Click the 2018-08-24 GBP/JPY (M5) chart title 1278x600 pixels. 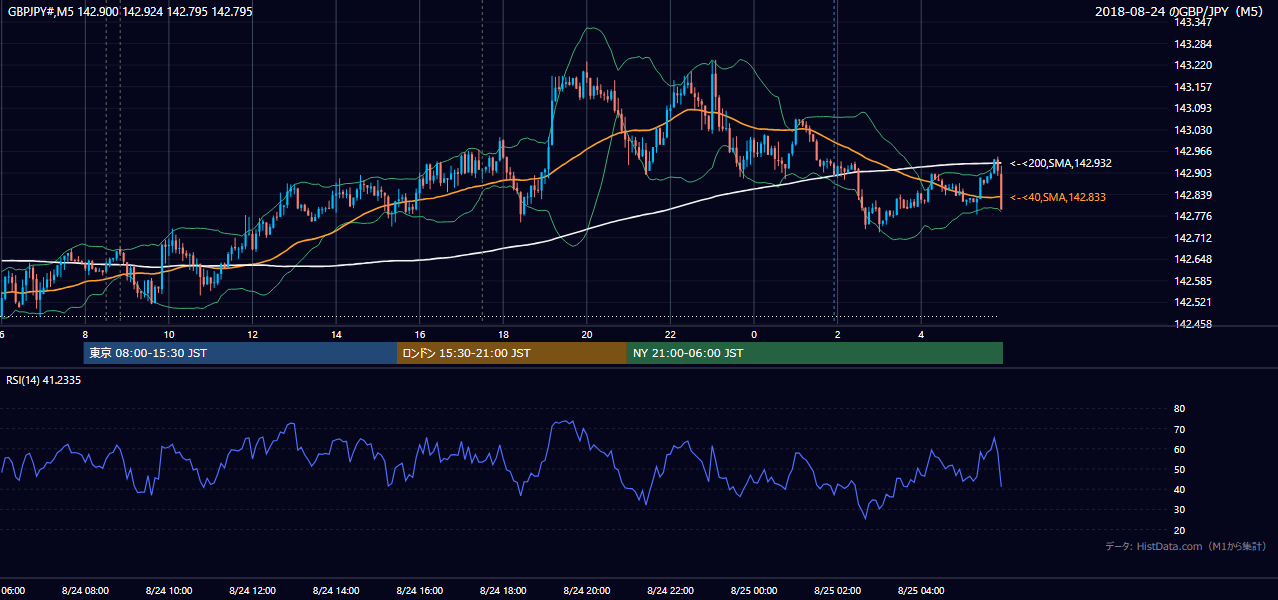pyautogui.click(x=1180, y=11)
